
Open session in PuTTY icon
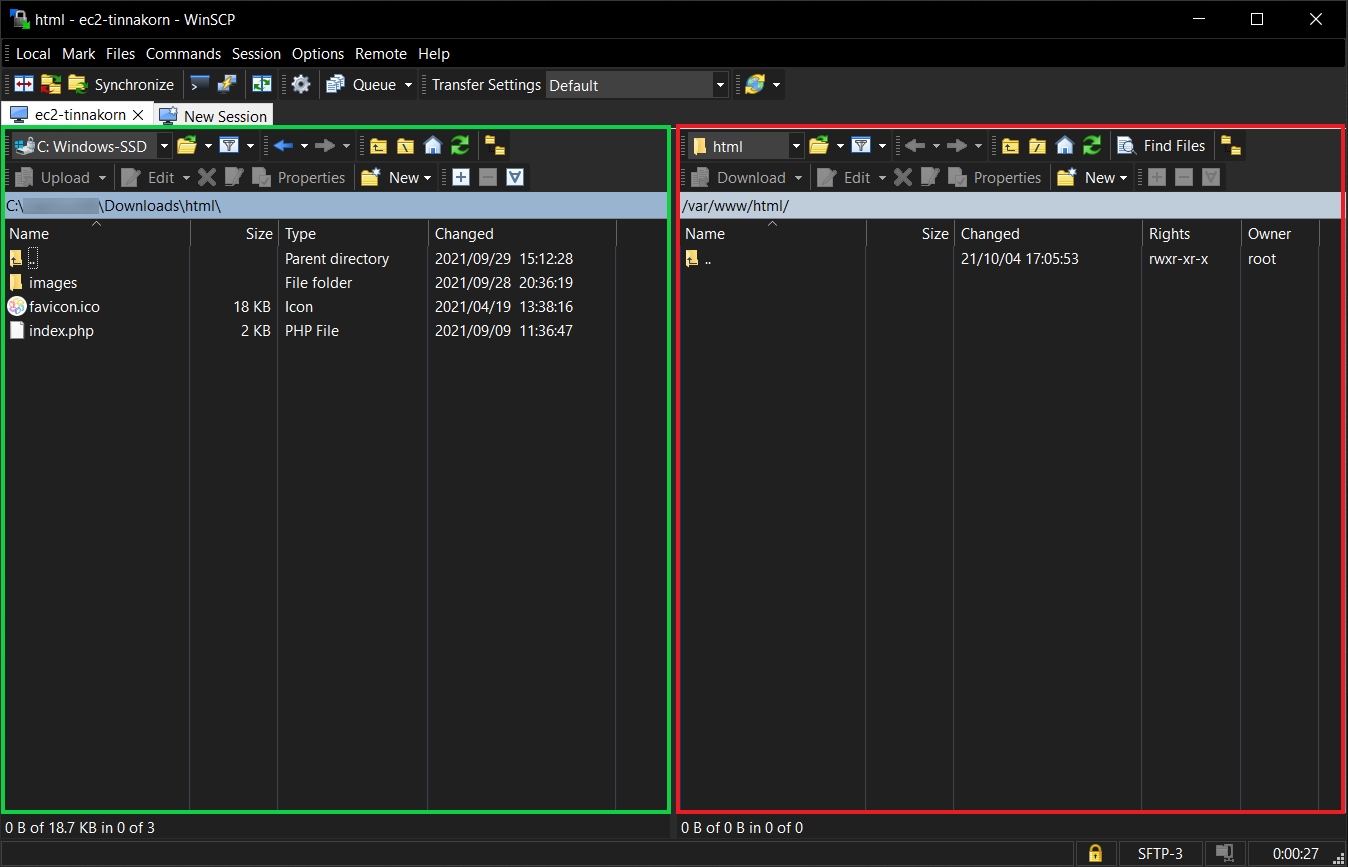[x=227, y=85]
